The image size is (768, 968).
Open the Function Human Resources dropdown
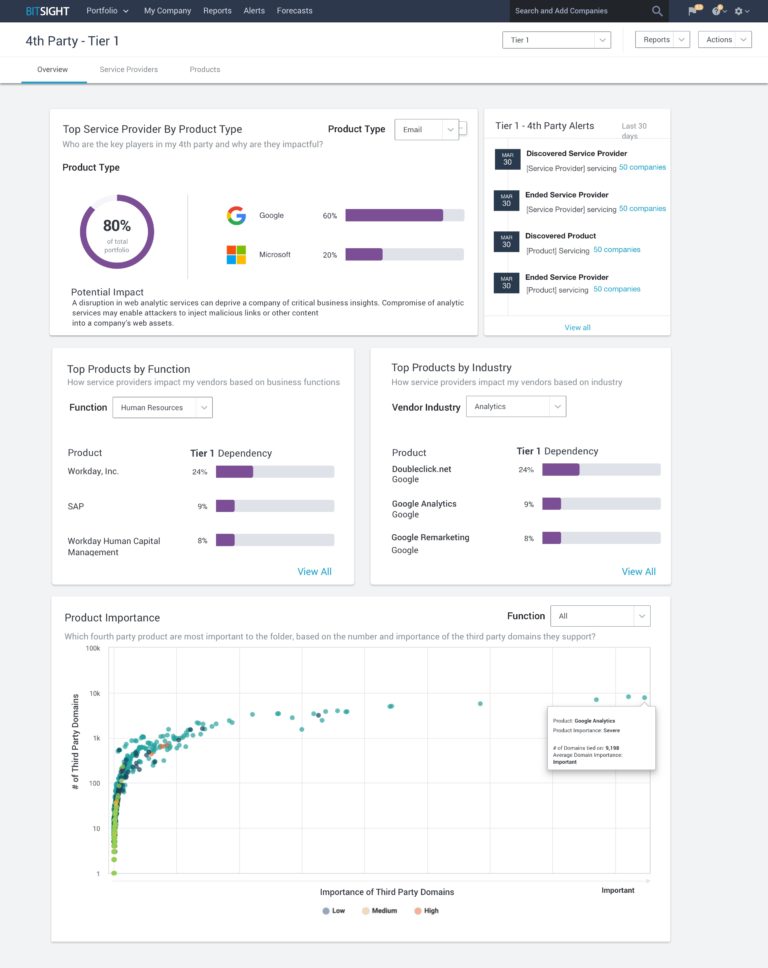(x=162, y=407)
